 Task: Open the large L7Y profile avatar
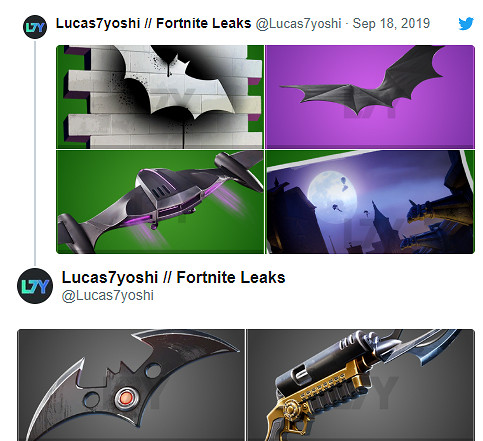pos(35,286)
